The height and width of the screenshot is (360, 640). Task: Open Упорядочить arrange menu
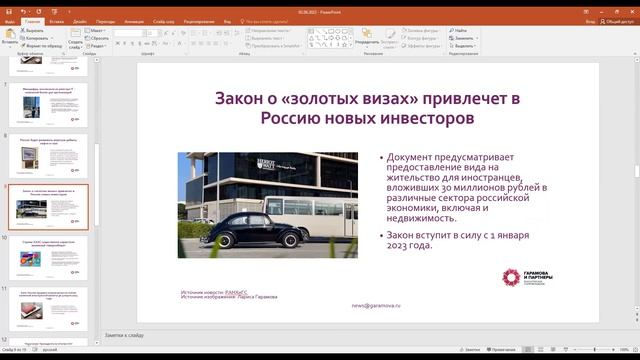[367, 37]
